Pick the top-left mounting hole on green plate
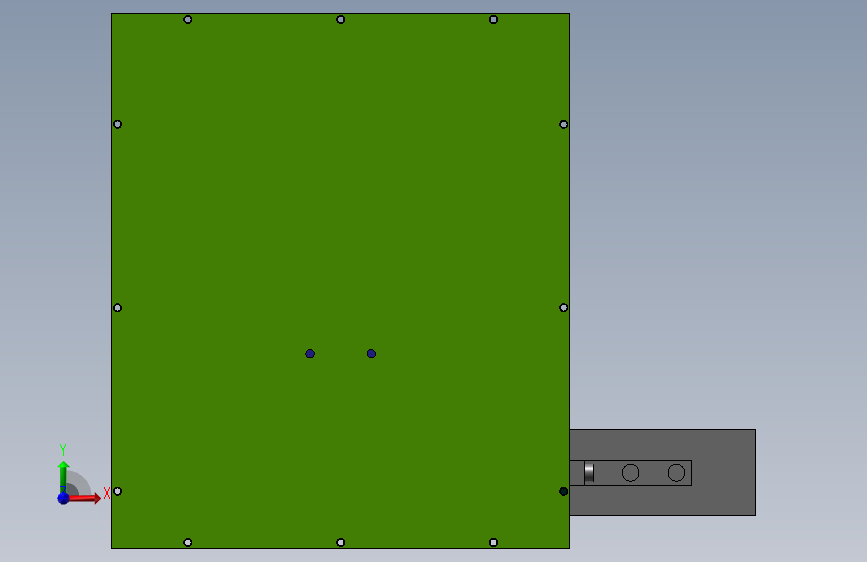Image resolution: width=867 pixels, height=562 pixels. [x=188, y=19]
